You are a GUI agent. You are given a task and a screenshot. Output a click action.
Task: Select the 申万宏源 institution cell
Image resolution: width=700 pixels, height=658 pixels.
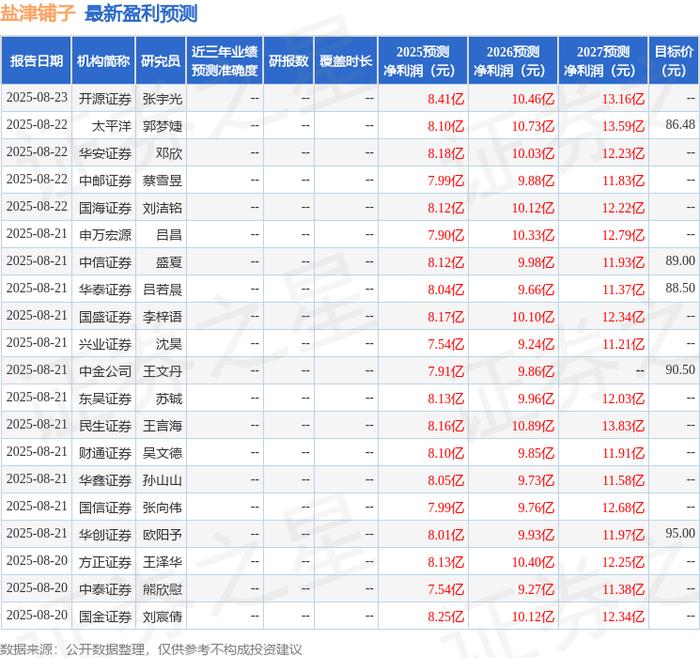(105, 235)
